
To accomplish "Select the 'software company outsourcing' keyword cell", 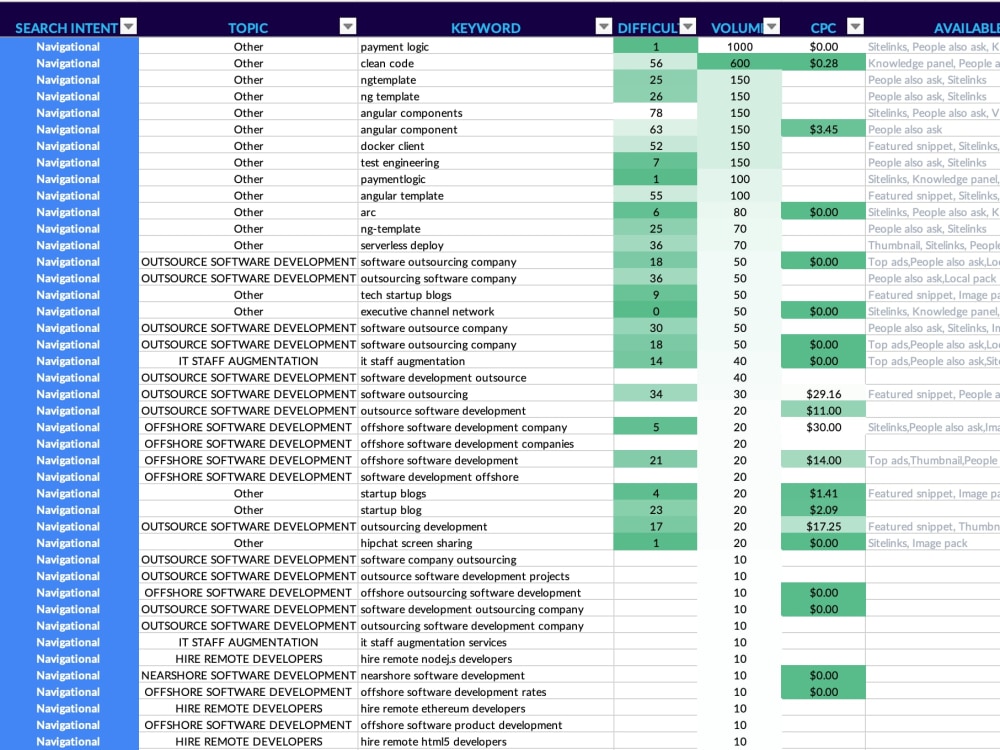I will (485, 560).
